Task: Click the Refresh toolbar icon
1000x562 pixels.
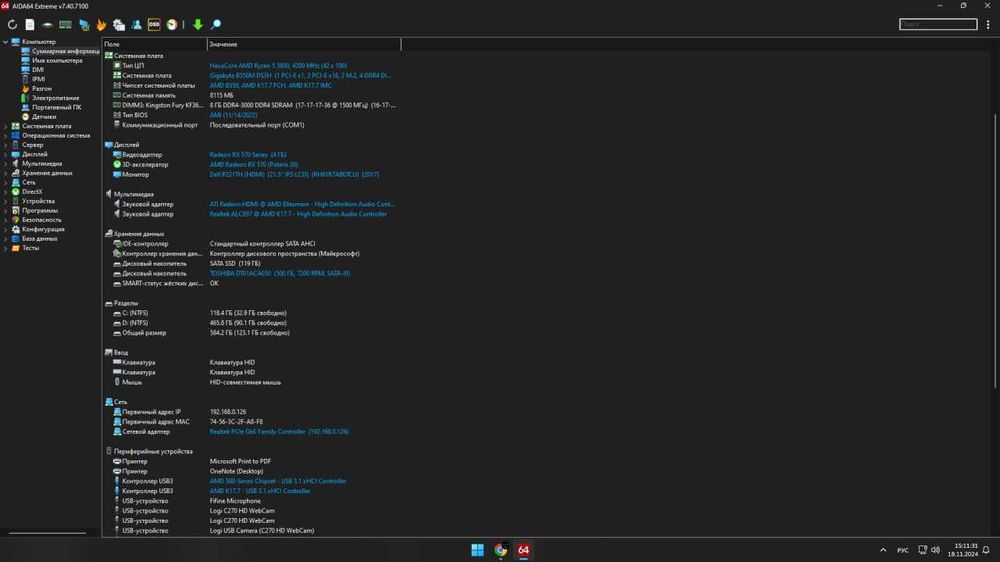Action: (x=12, y=25)
